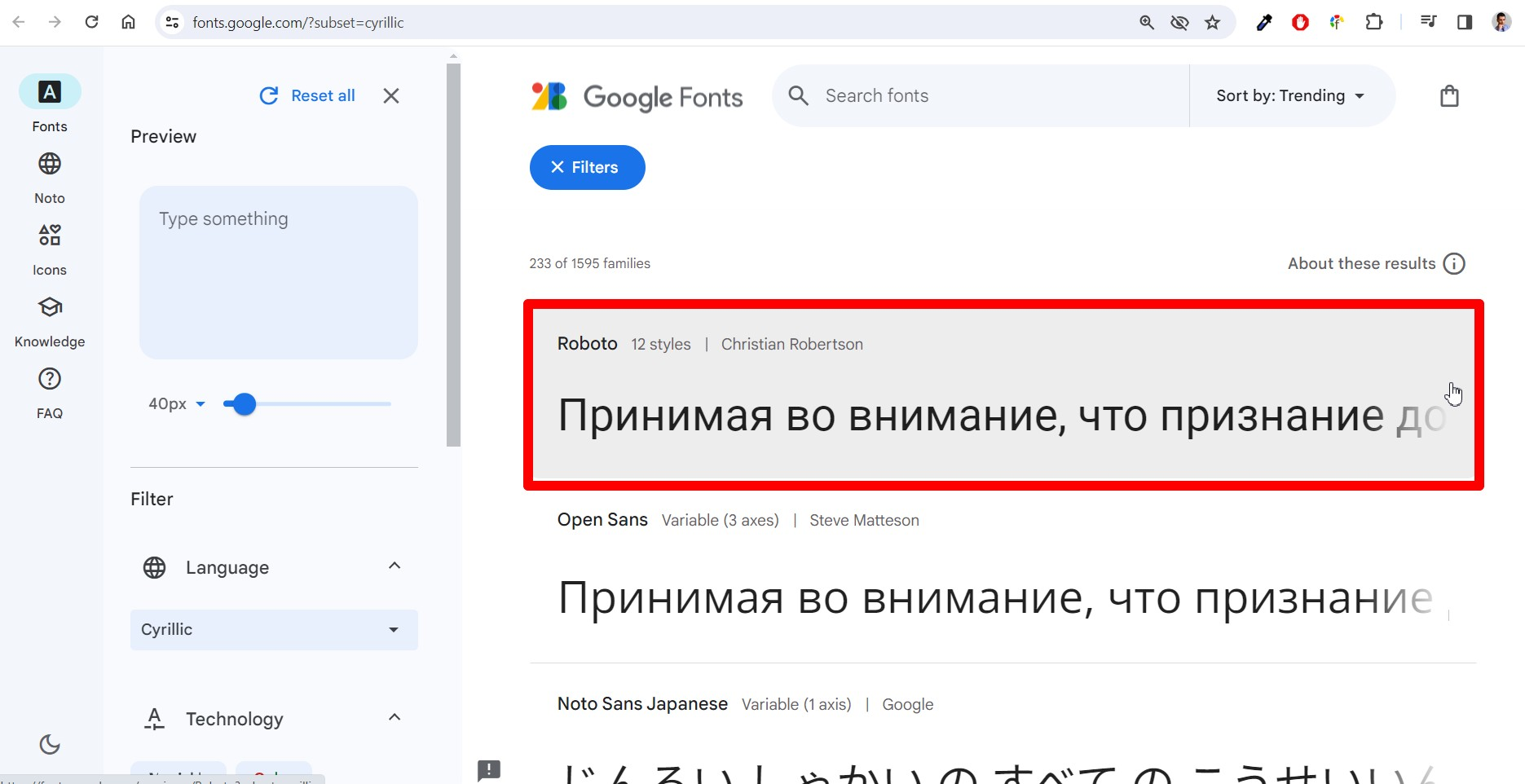Open the Cyrillic language dropdown
The width and height of the screenshot is (1525, 784).
(x=274, y=630)
